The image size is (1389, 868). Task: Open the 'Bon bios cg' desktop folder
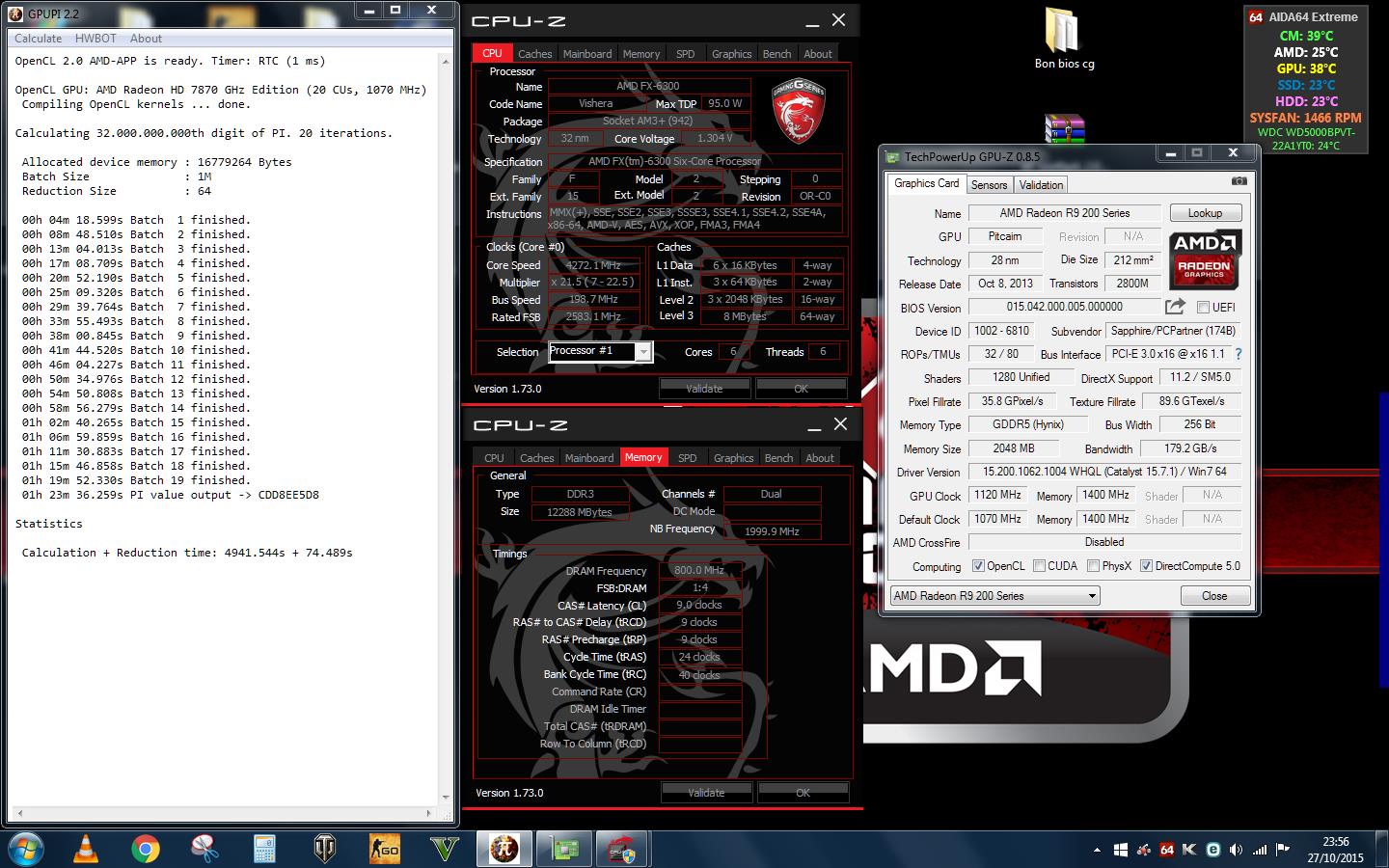1064,39
